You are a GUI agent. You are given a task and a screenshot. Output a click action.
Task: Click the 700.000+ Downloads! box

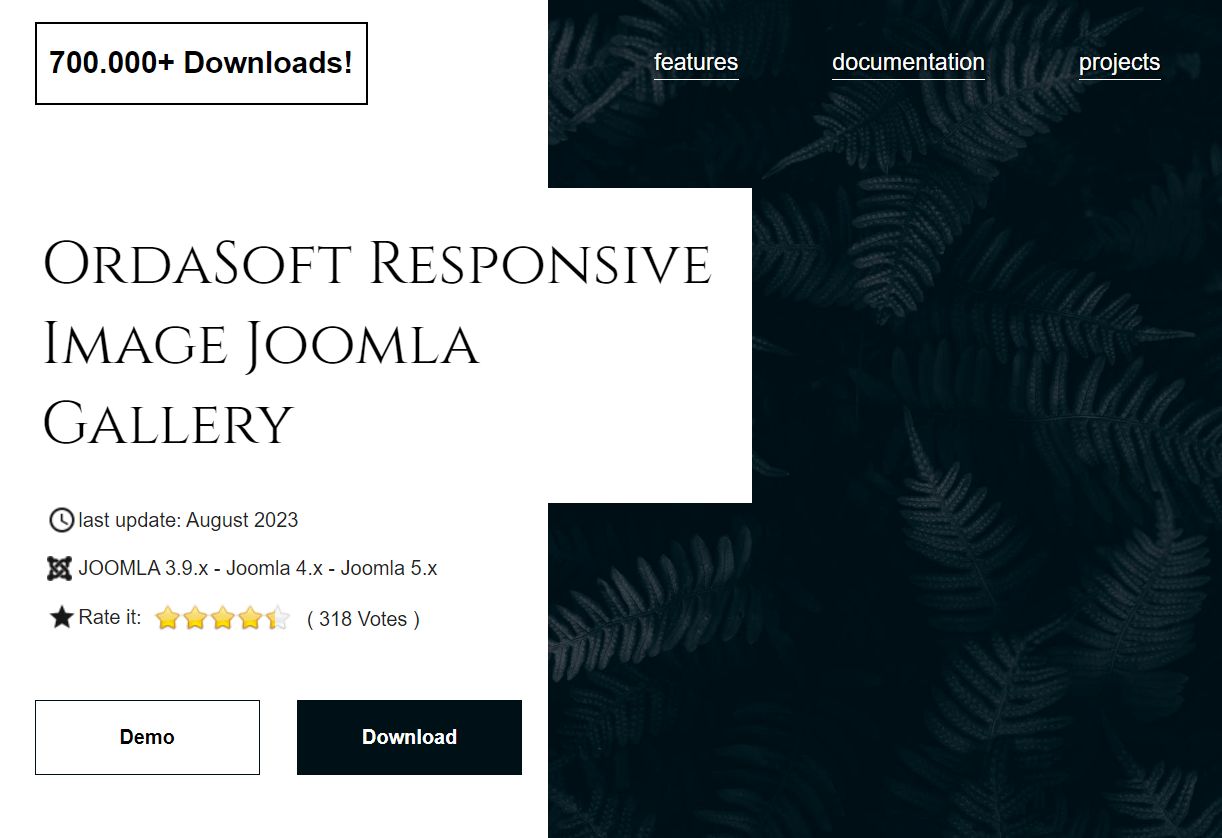(201, 63)
